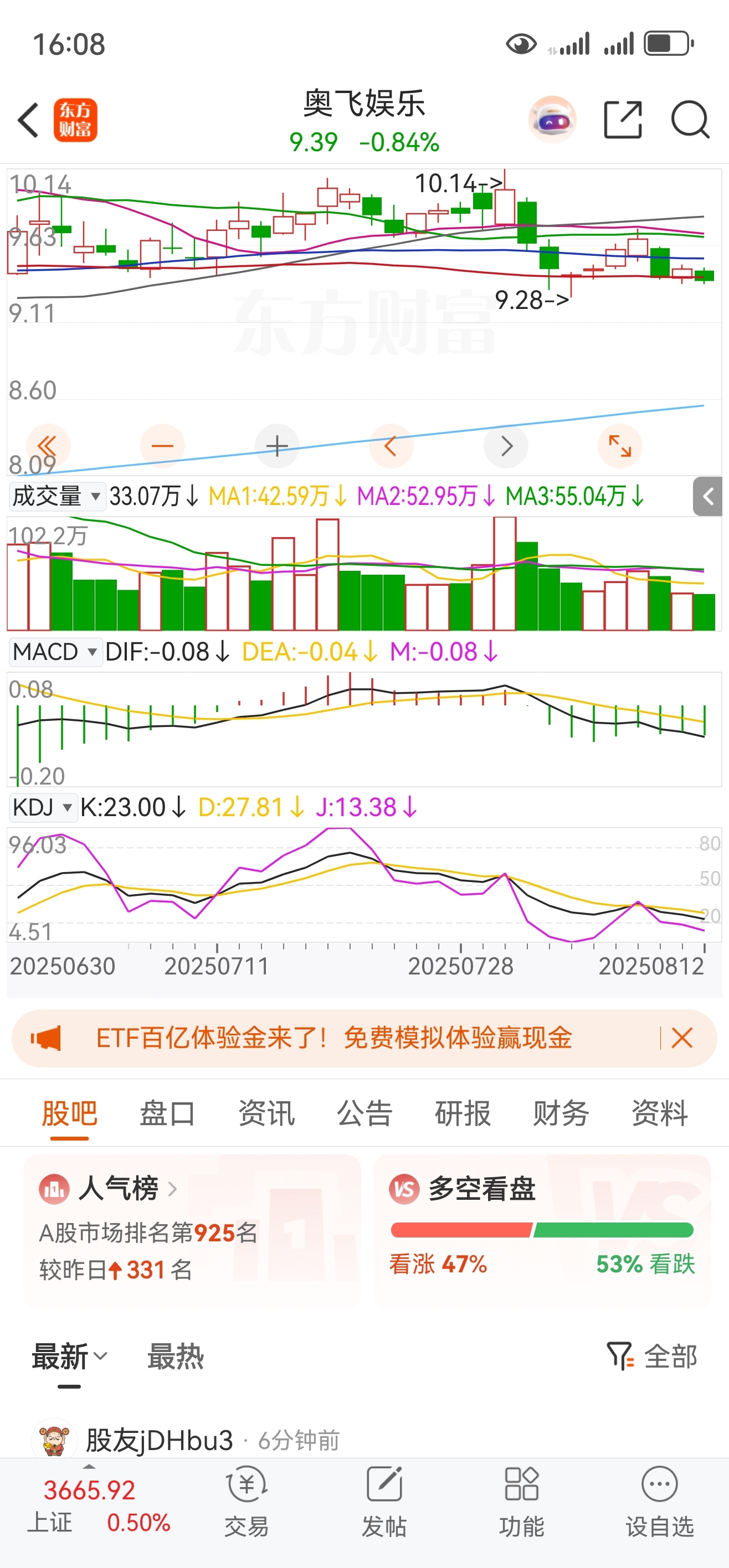Open the KDJ indicator dropdown
729x1568 pixels.
coord(43,808)
